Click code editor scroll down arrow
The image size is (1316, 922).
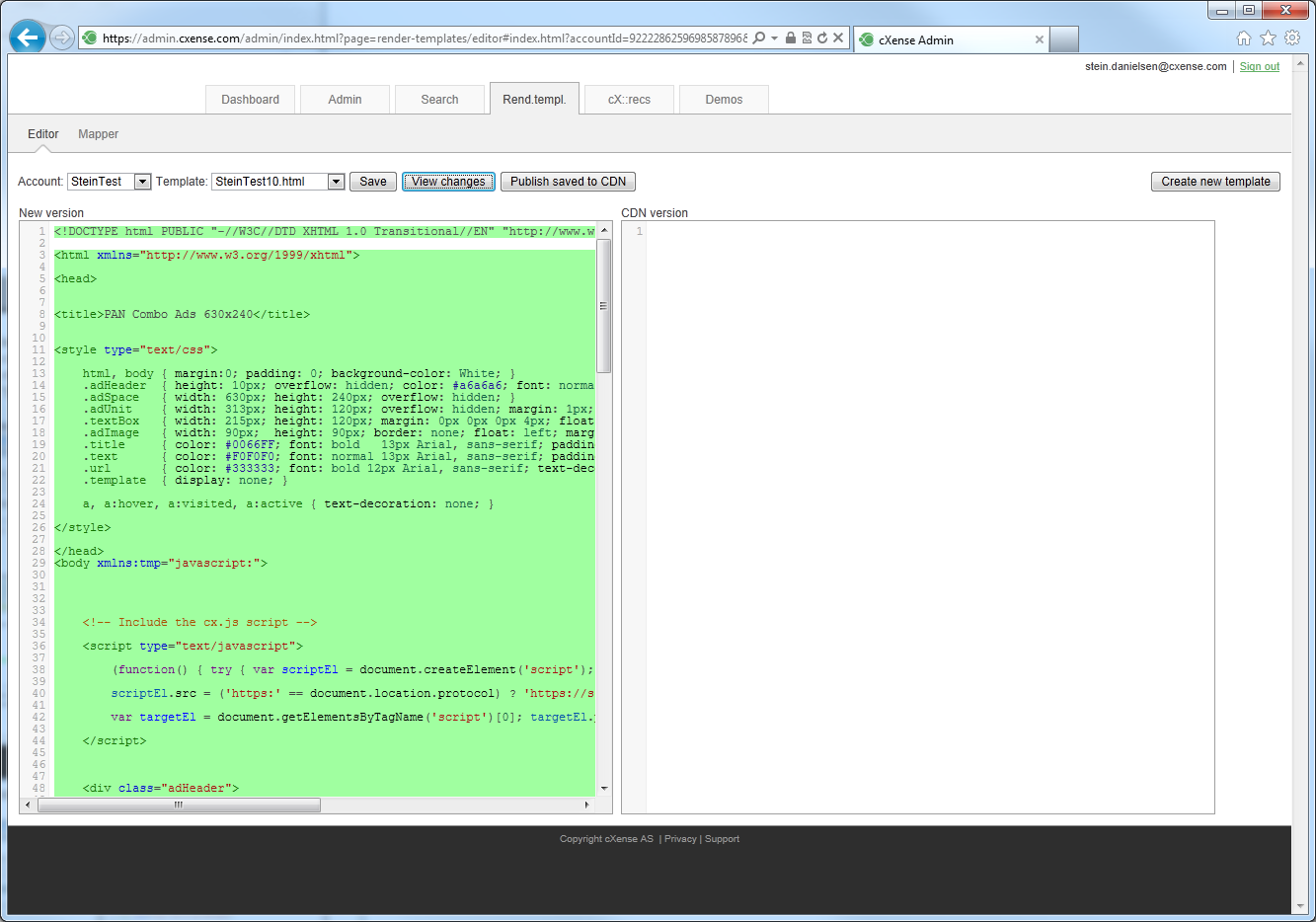point(604,789)
